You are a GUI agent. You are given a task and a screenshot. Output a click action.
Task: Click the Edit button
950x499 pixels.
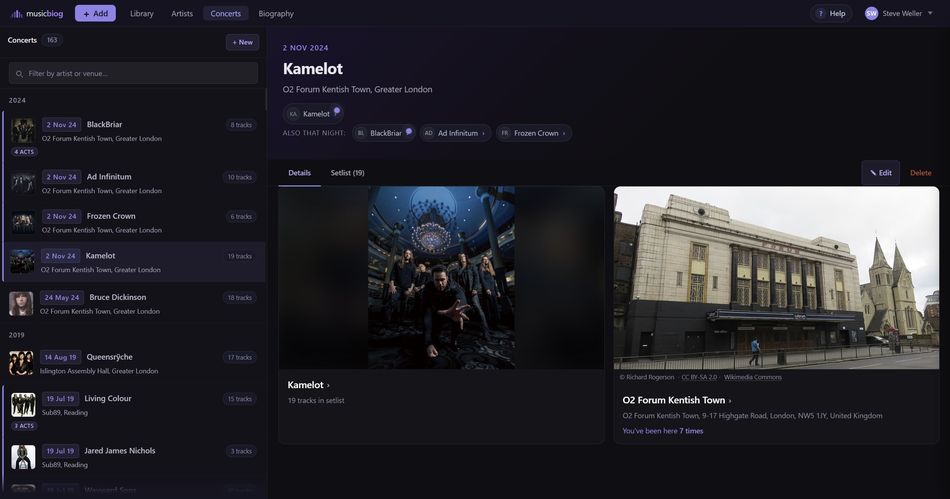pyautogui.click(x=880, y=173)
